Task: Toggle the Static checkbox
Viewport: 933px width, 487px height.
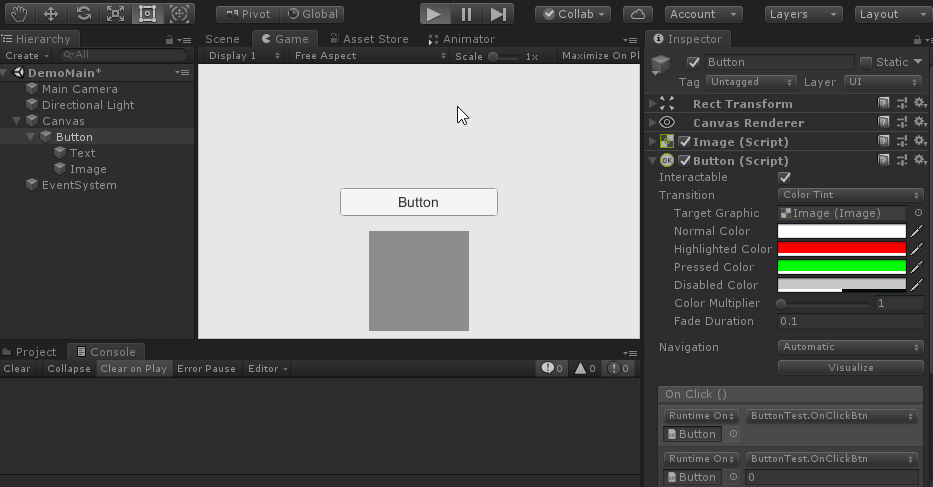Action: point(866,62)
